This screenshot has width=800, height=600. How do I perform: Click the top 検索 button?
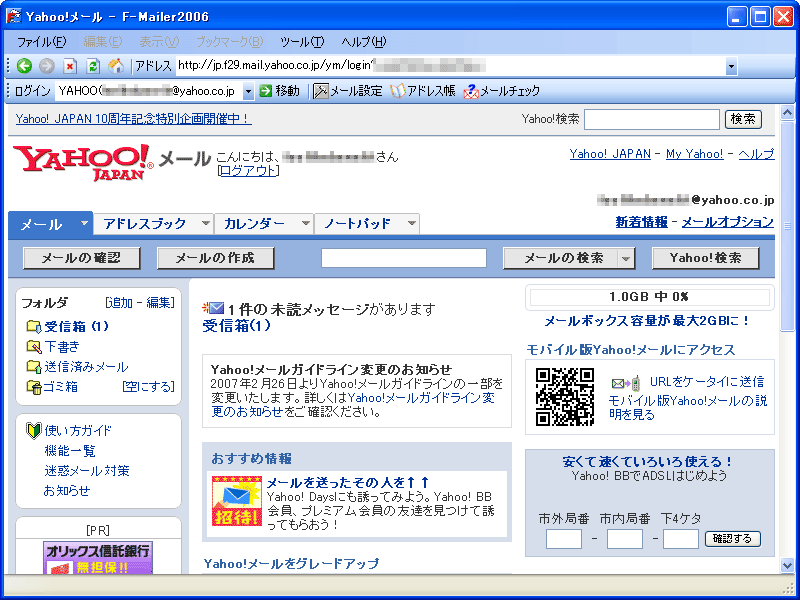tap(743, 119)
